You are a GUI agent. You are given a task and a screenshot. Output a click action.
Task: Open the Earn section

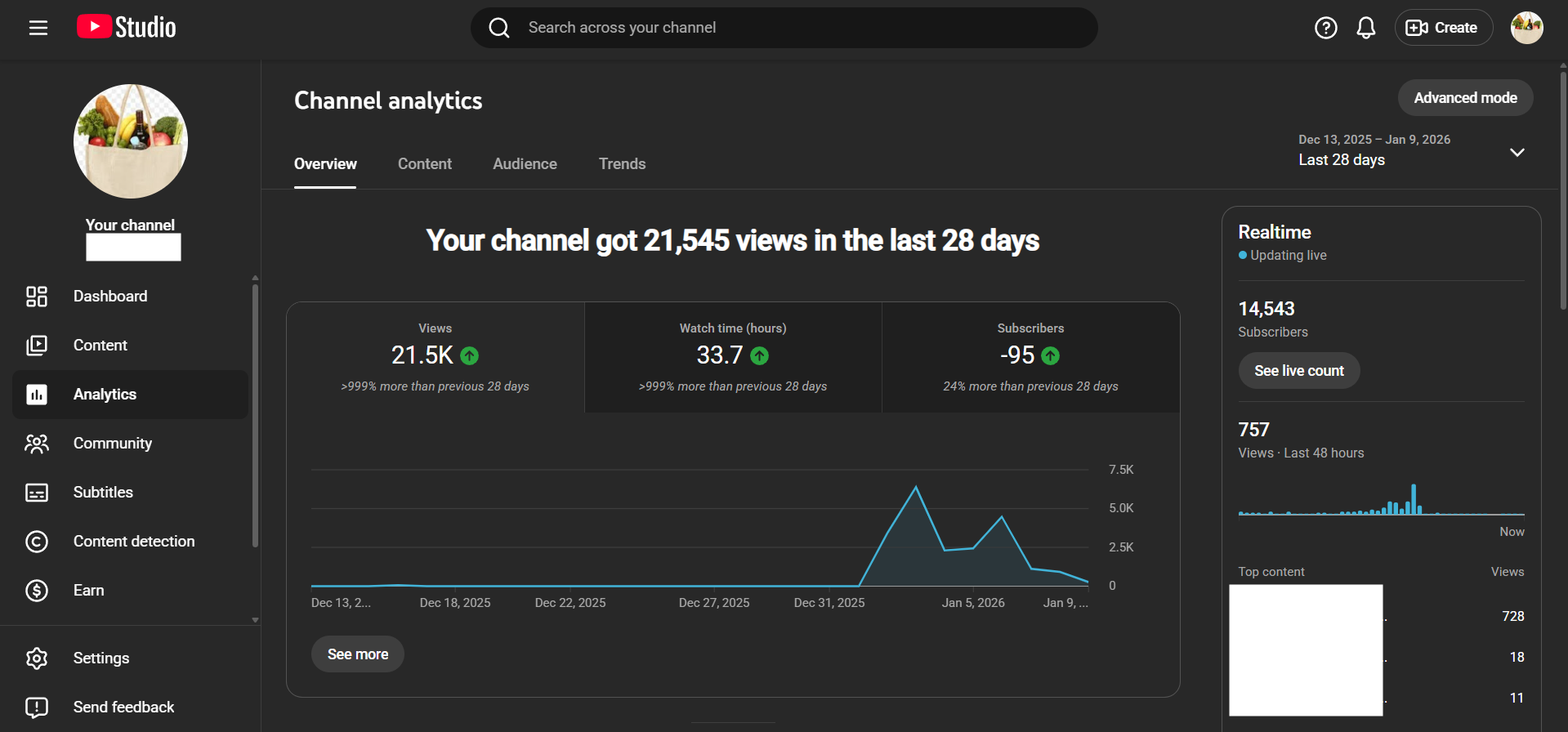pos(88,591)
